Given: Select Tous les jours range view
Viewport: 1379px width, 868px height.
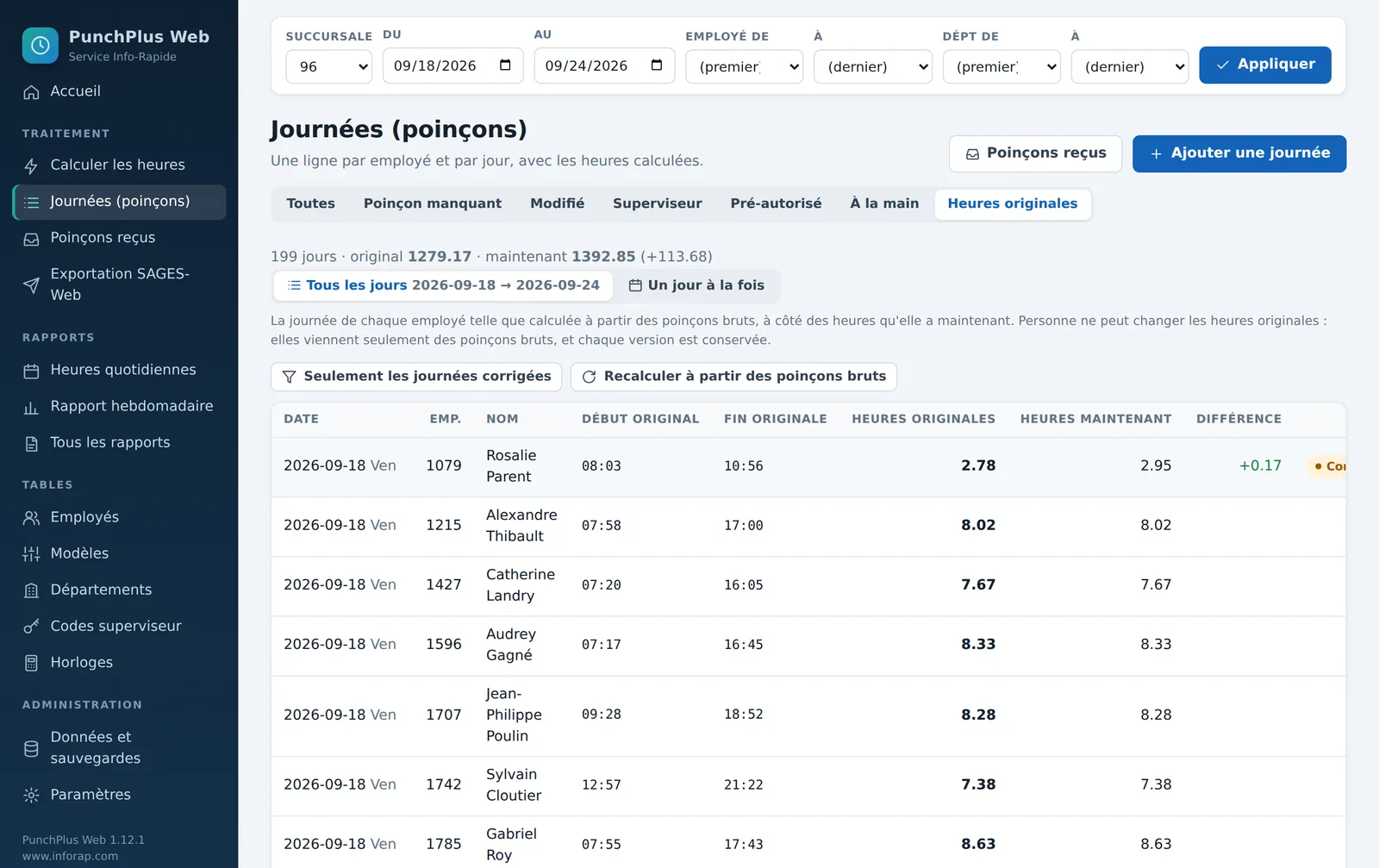Looking at the screenshot, I should click(443, 285).
